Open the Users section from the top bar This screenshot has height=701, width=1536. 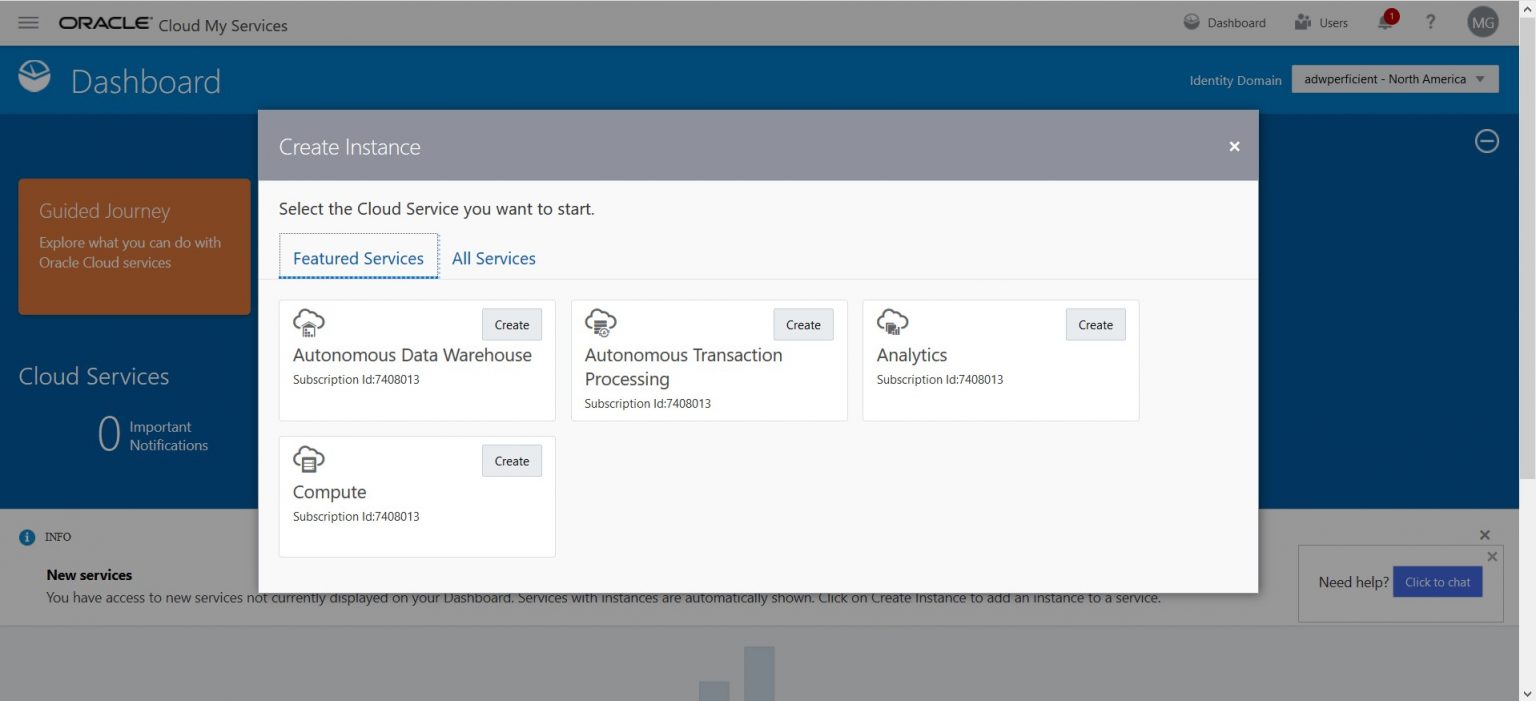point(1322,22)
